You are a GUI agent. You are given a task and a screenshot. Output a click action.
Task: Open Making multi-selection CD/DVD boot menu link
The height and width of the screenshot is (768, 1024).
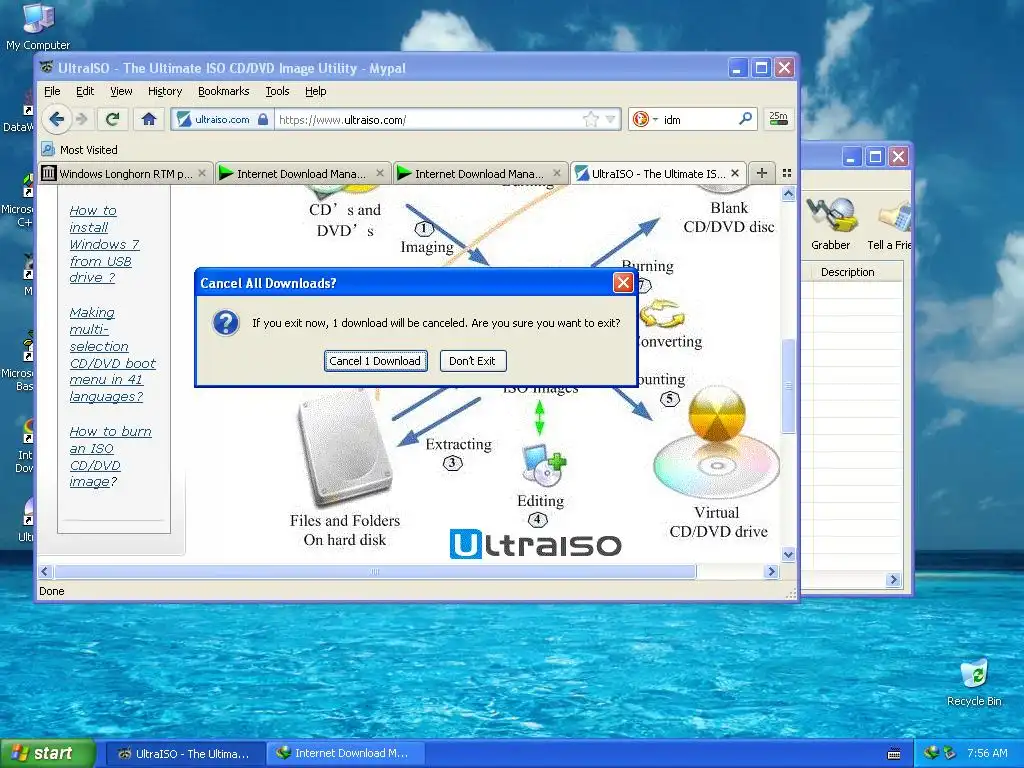tap(112, 354)
